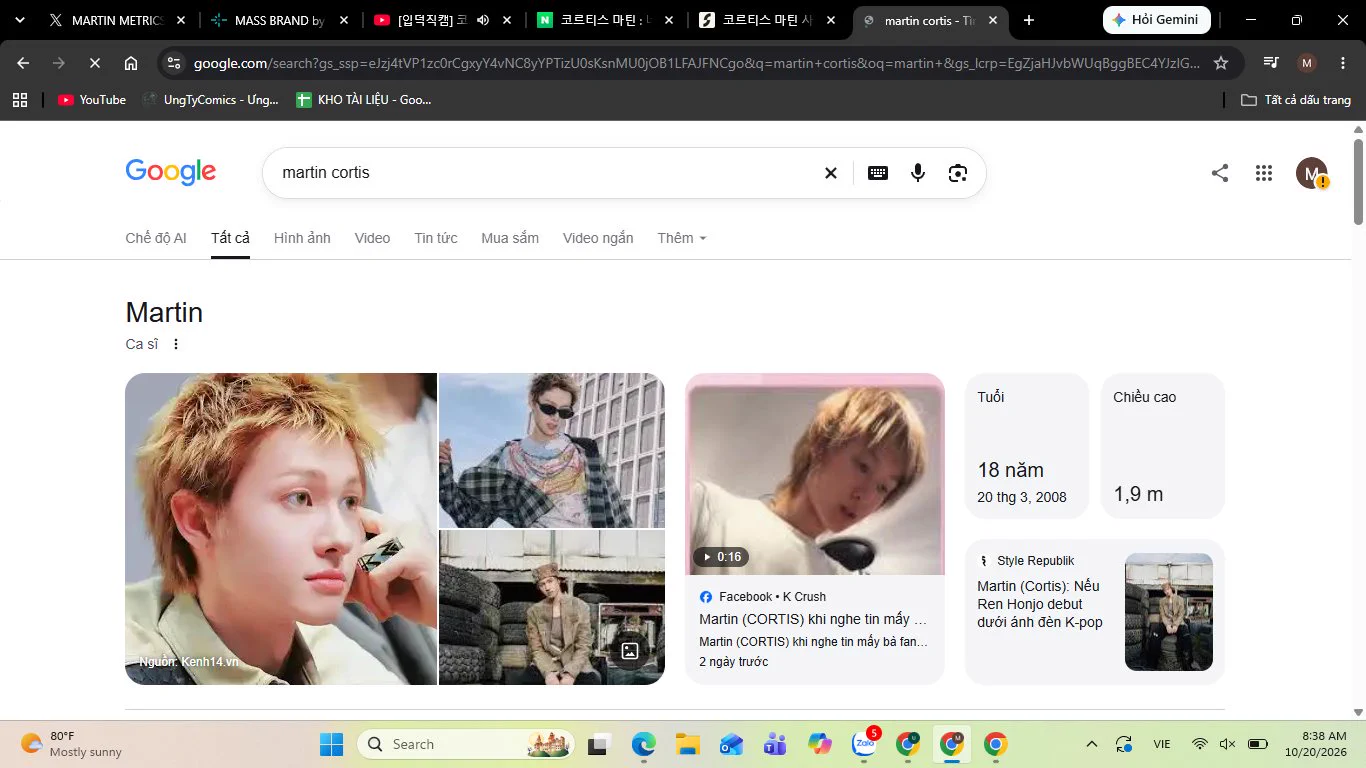
Task: Click the share icon on results page
Action: (x=1220, y=173)
